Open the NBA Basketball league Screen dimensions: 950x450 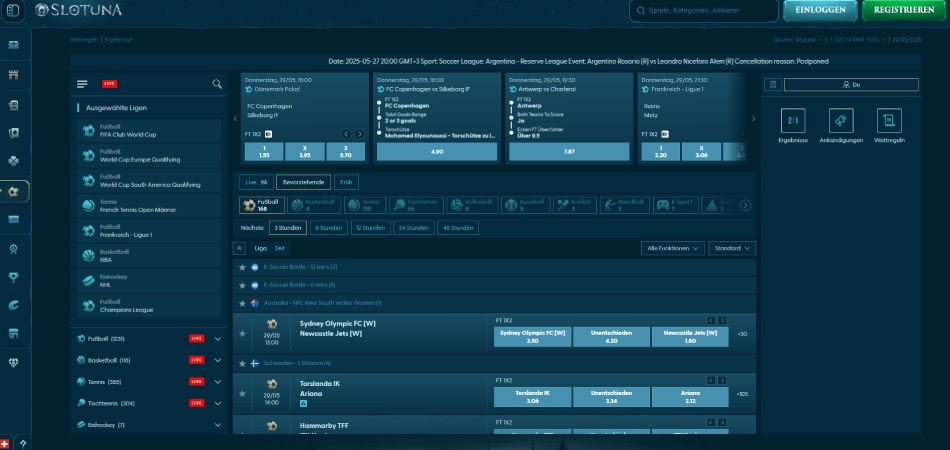pyautogui.click(x=148, y=256)
